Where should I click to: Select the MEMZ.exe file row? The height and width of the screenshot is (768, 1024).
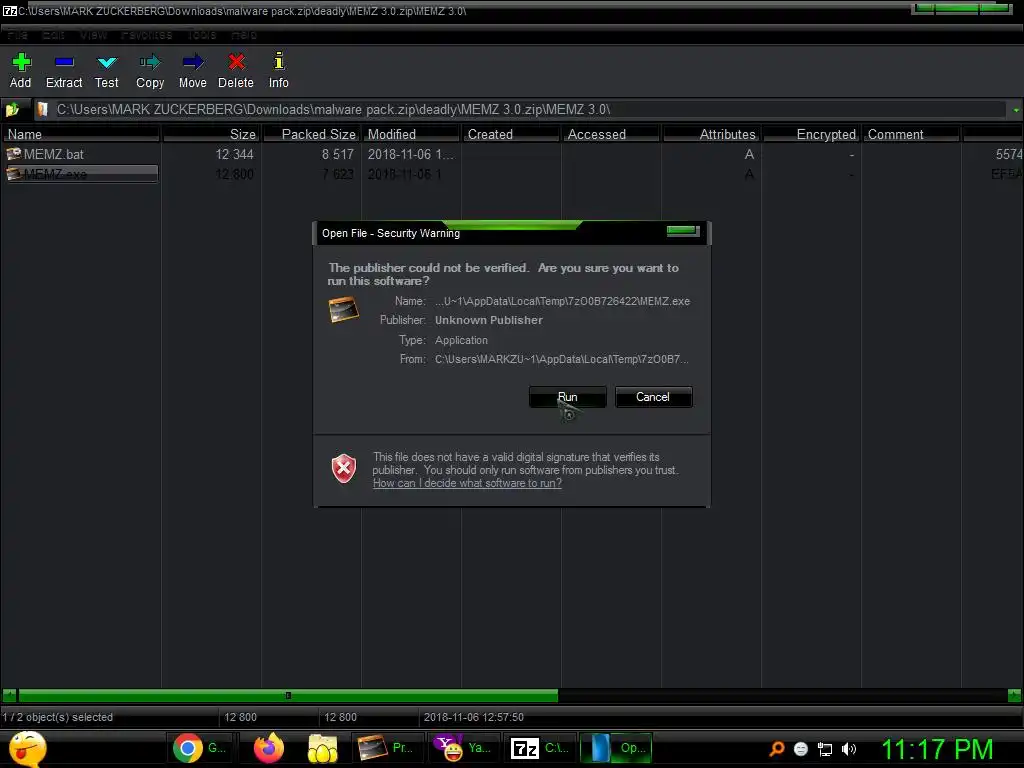pyautogui.click(x=512, y=174)
